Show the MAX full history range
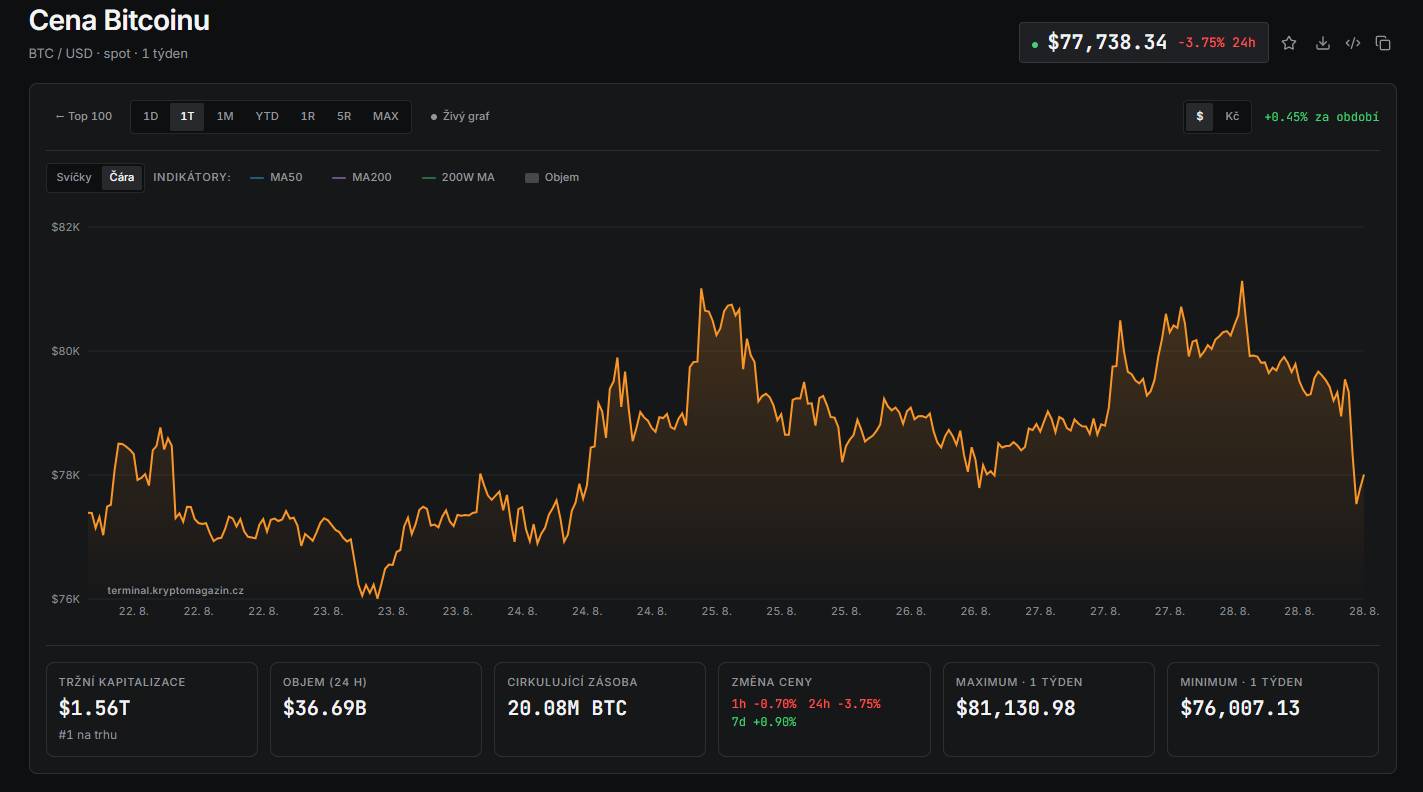1423x792 pixels. (386, 116)
